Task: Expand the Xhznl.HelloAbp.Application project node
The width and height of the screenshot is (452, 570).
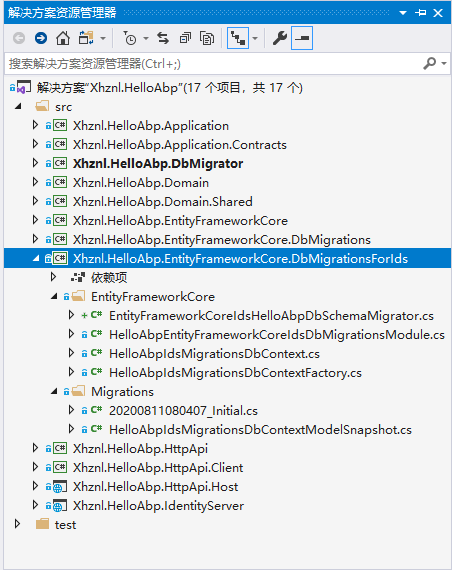Action: coord(35,125)
